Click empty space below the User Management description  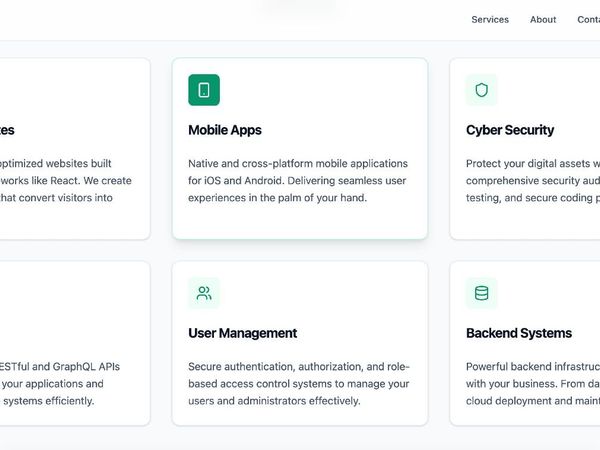pos(298,415)
